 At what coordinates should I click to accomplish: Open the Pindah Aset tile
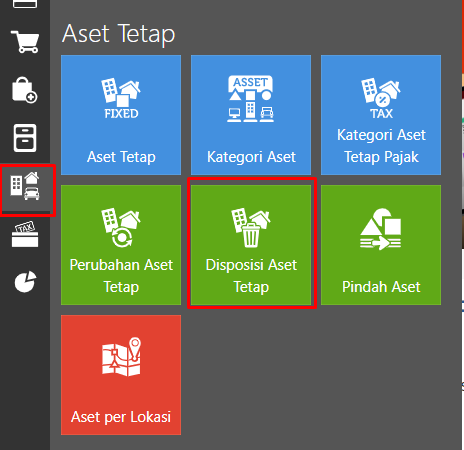381,245
